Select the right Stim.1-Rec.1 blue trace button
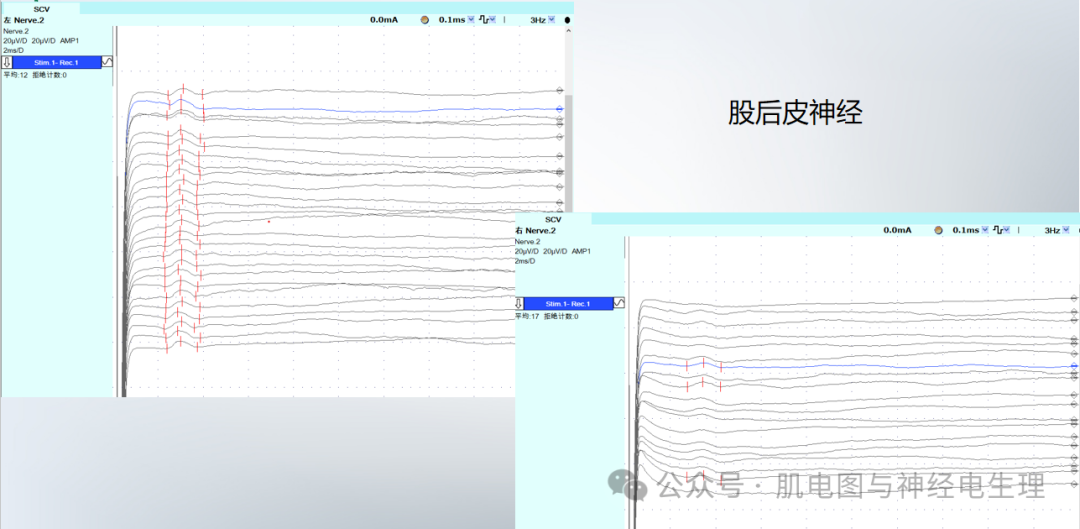1080x529 pixels. coord(568,303)
